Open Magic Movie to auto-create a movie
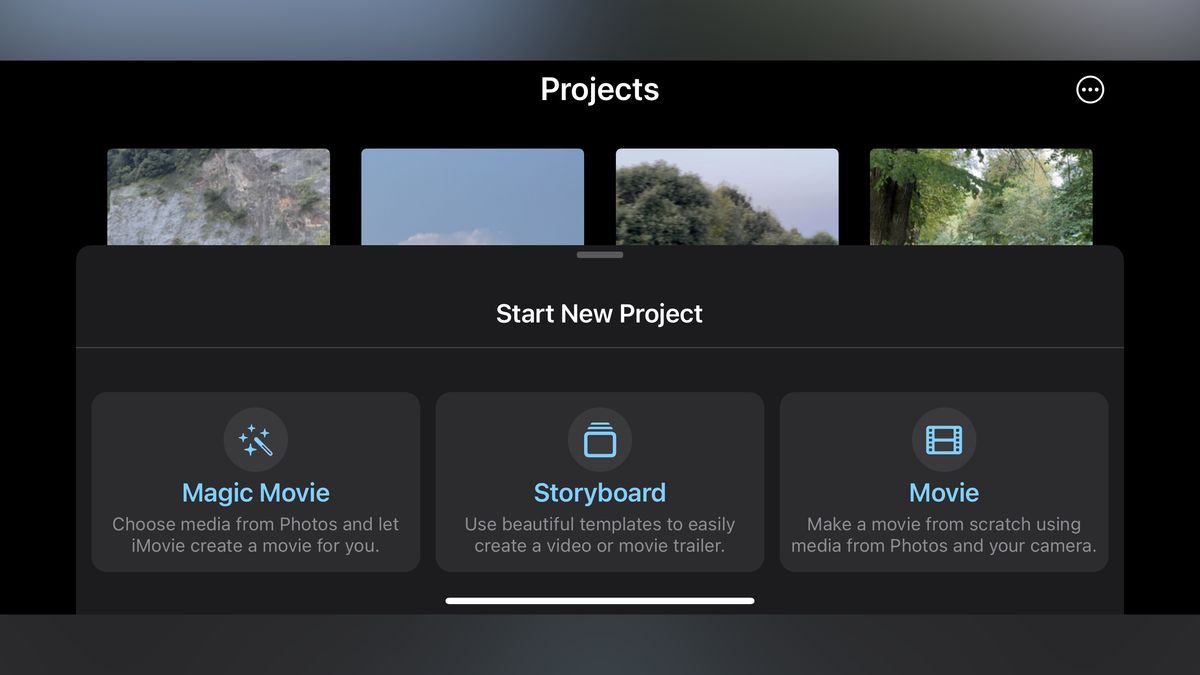 255,482
